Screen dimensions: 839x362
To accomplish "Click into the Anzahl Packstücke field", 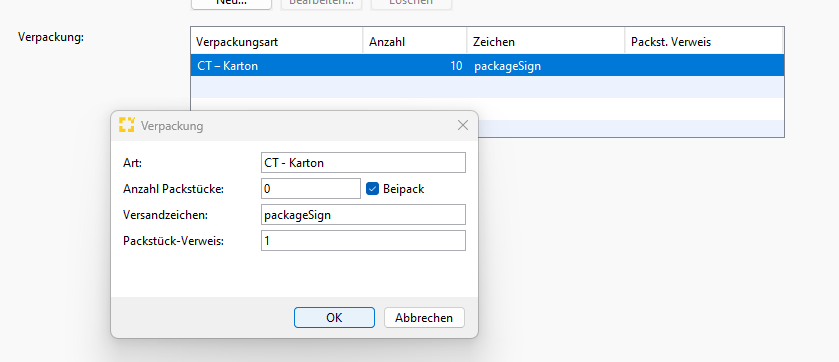I will pos(311,188).
